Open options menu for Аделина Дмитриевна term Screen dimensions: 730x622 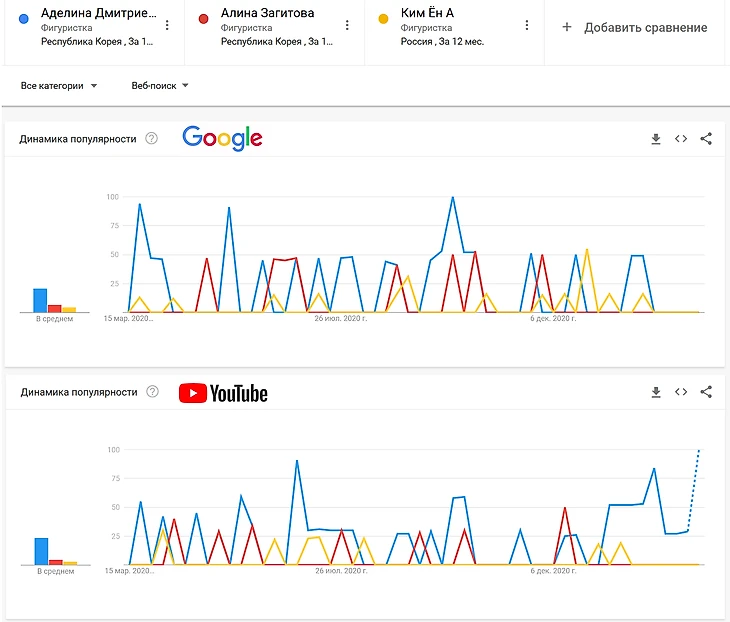click(167, 25)
